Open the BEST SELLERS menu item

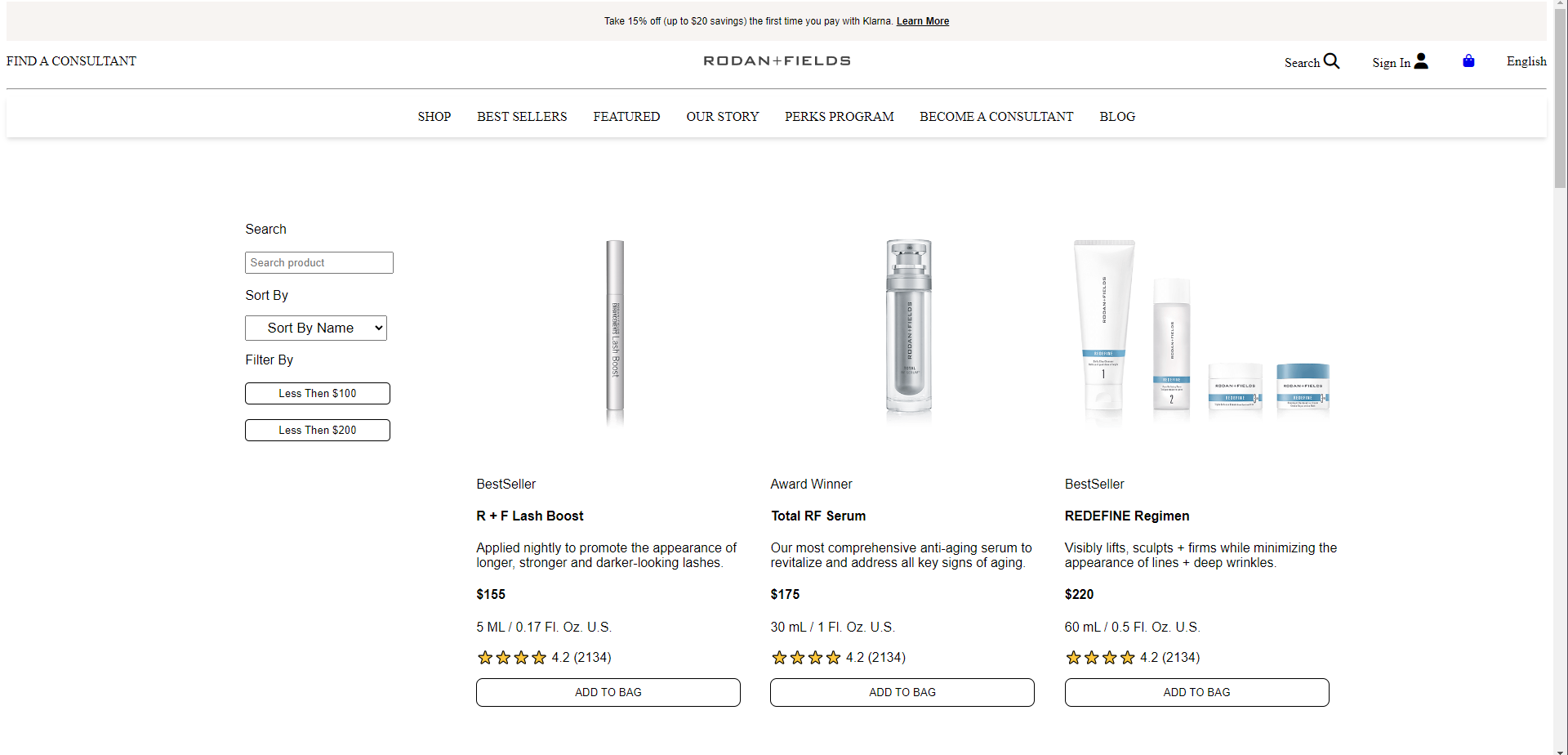(x=522, y=116)
